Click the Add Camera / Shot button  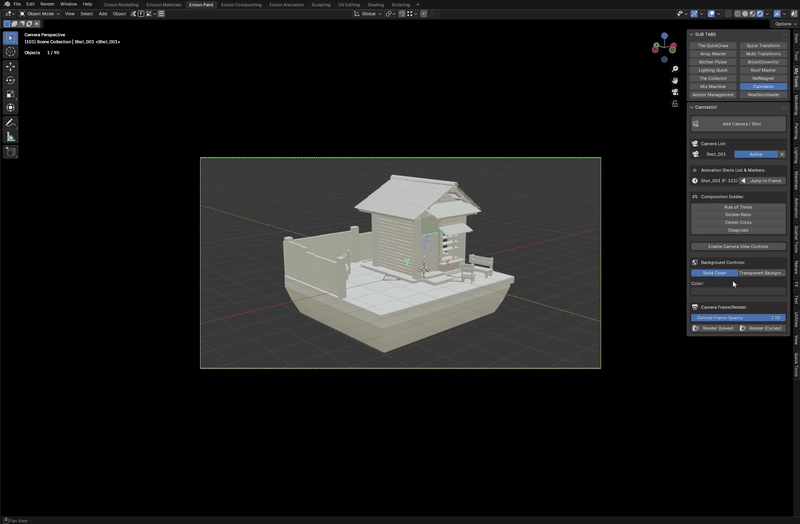[x=738, y=124]
